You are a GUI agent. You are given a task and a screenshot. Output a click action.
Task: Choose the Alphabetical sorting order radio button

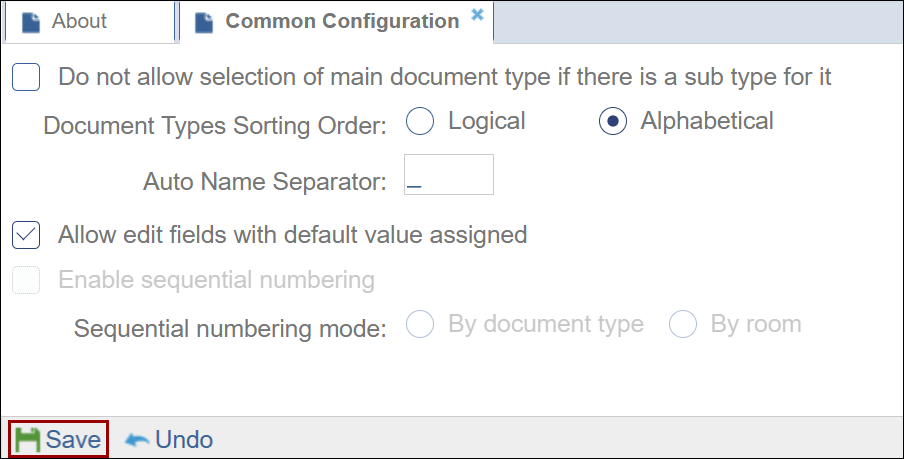(x=612, y=122)
